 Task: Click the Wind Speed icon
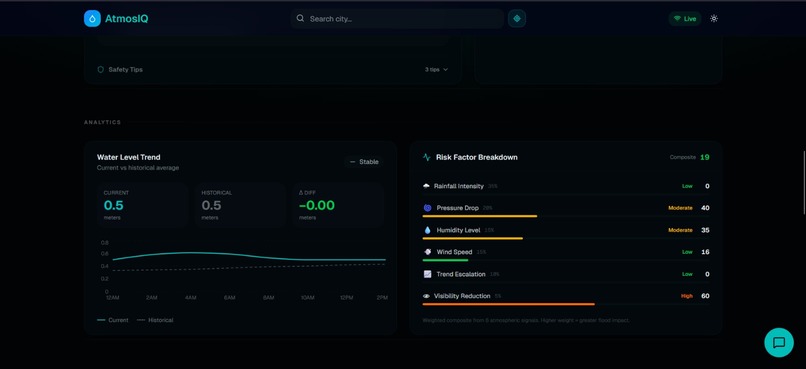pos(427,252)
